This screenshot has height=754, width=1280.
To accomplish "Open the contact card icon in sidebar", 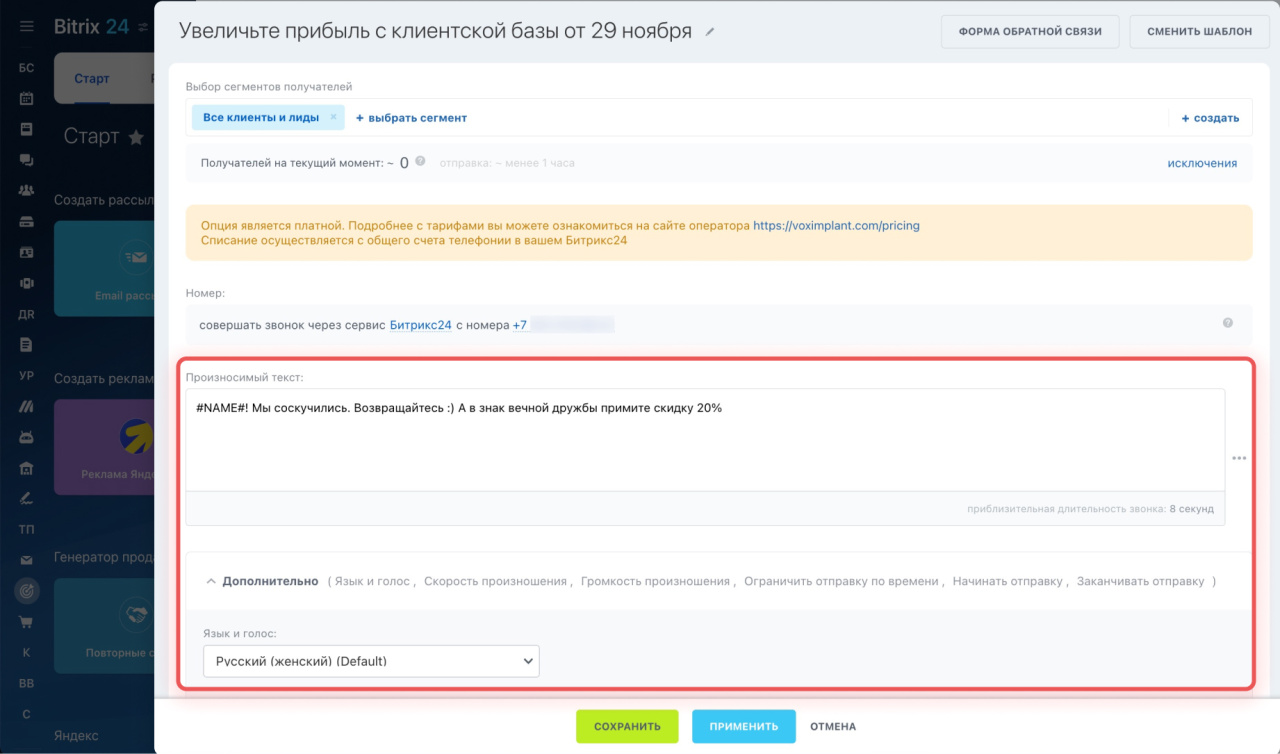I will 27,253.
